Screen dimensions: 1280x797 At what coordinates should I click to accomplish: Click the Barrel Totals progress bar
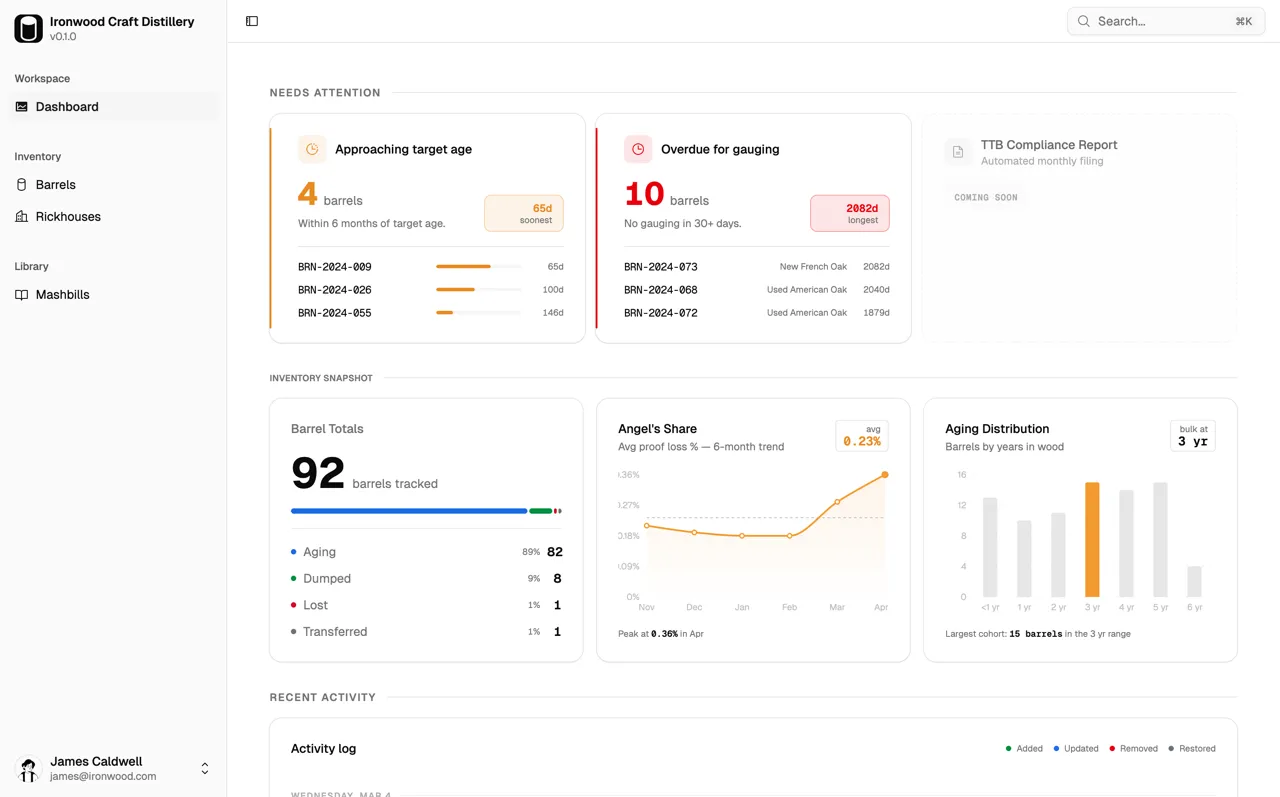click(x=426, y=511)
